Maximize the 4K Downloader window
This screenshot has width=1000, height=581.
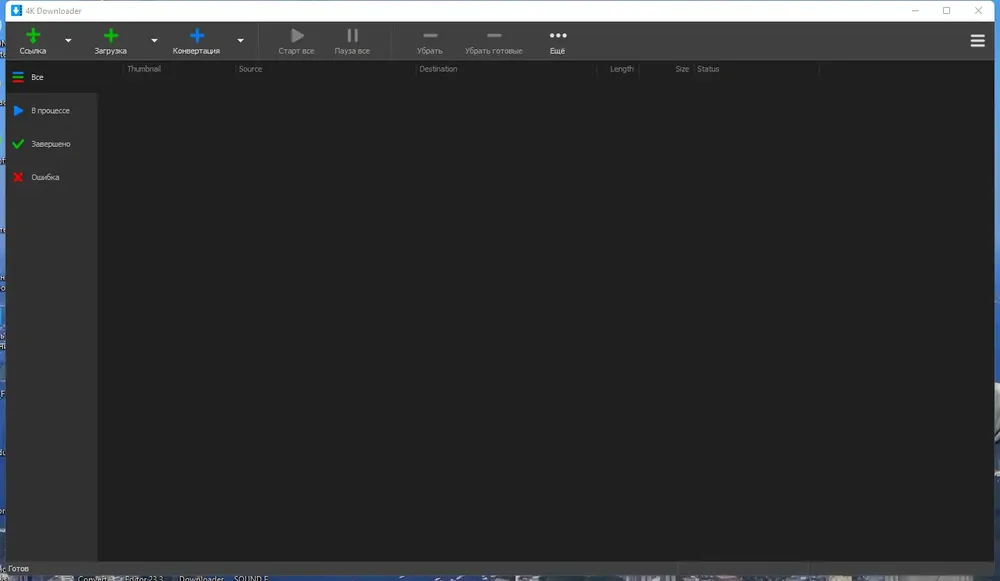pyautogui.click(x=946, y=11)
